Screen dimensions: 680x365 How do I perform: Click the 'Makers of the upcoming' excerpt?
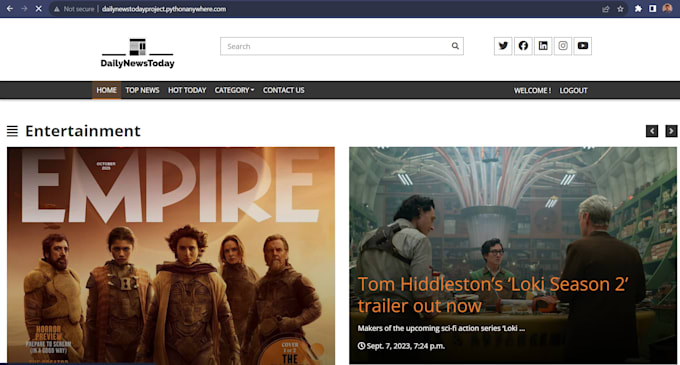tap(441, 328)
